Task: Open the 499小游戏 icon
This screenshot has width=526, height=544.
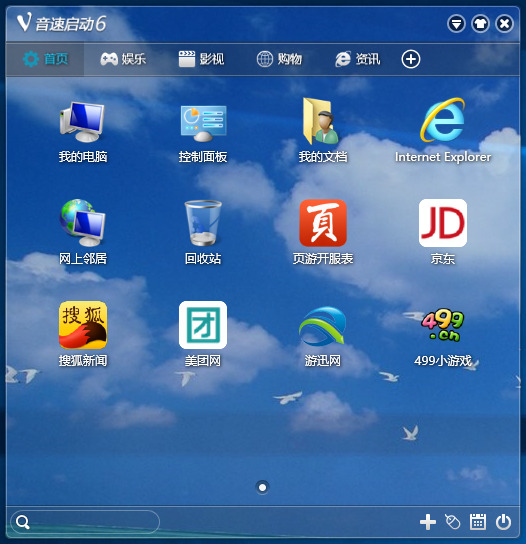Action: click(443, 325)
